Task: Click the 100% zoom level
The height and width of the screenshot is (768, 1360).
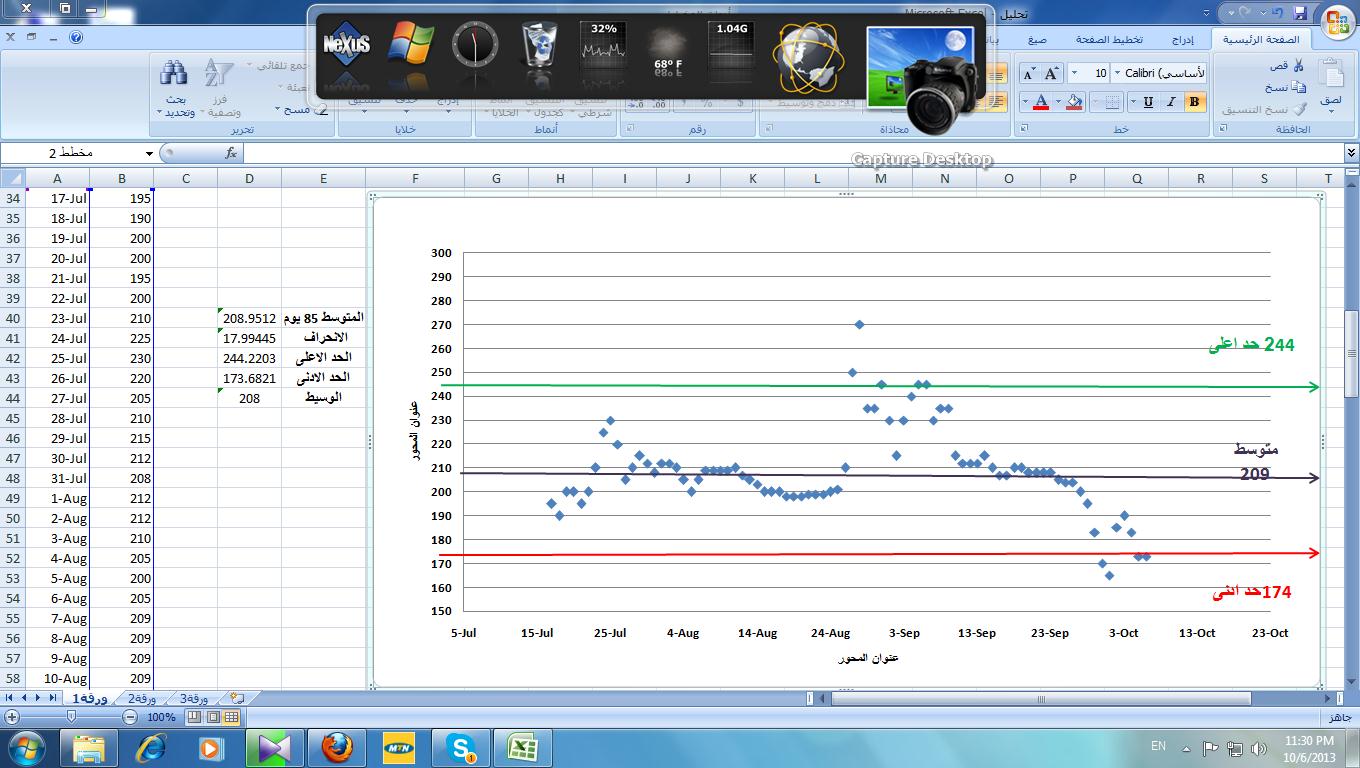Action: (x=161, y=718)
